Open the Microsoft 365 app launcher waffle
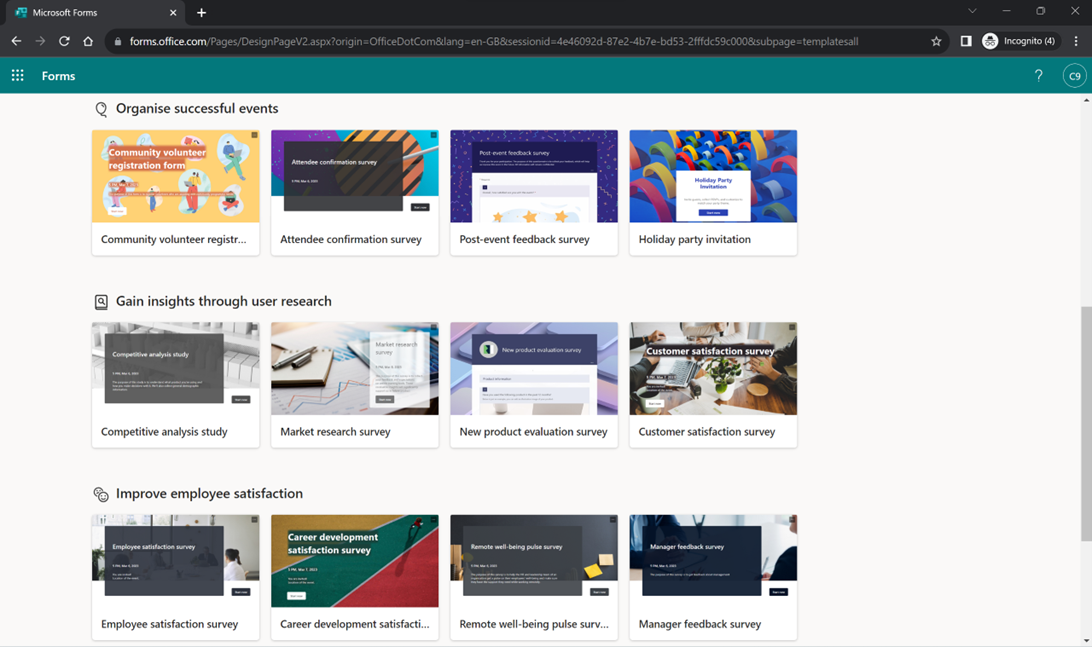This screenshot has width=1092, height=647. pos(17,75)
